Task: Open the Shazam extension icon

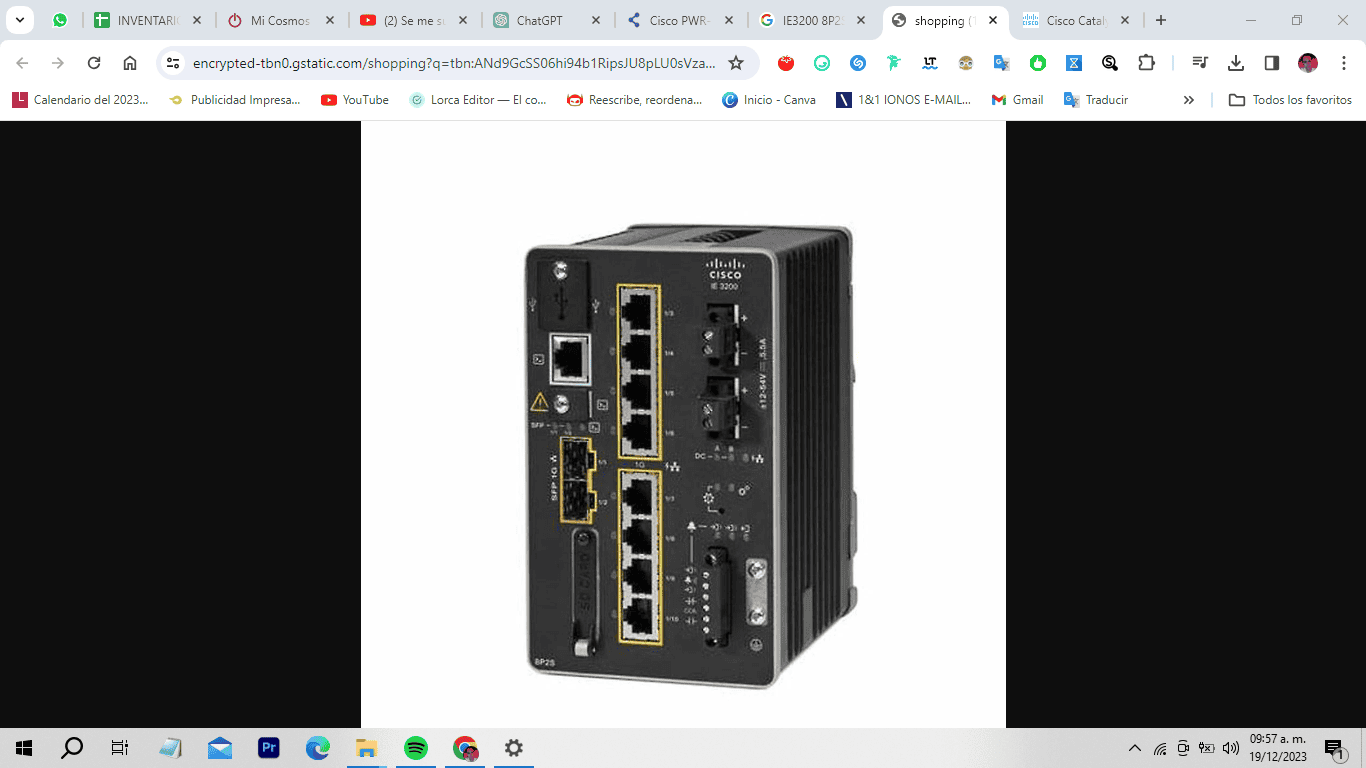Action: point(858,63)
